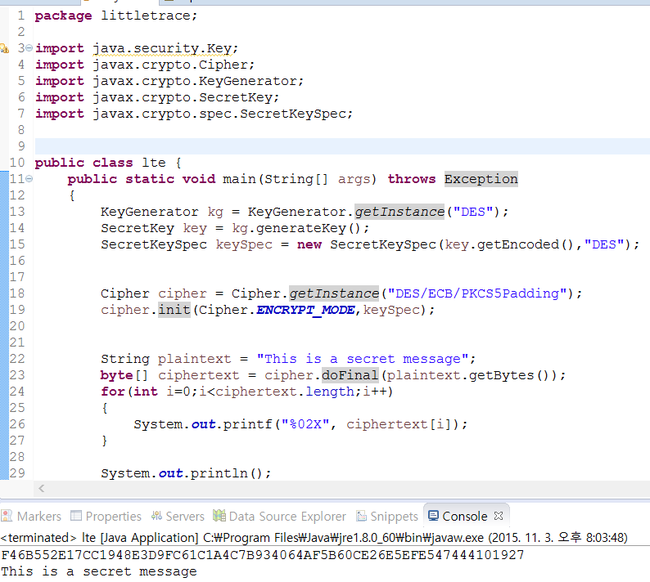Collapse the import block fold at line 3
Screen dimensions: 650x582
coord(31,48)
